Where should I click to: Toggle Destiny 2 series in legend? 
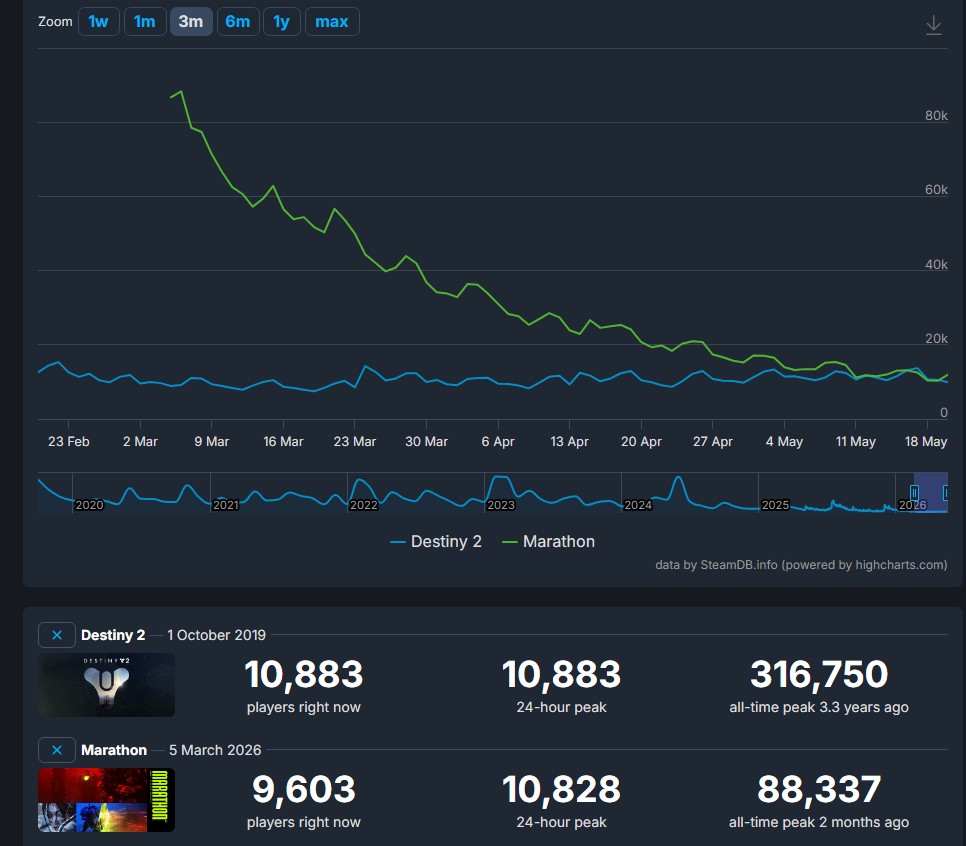tap(436, 542)
